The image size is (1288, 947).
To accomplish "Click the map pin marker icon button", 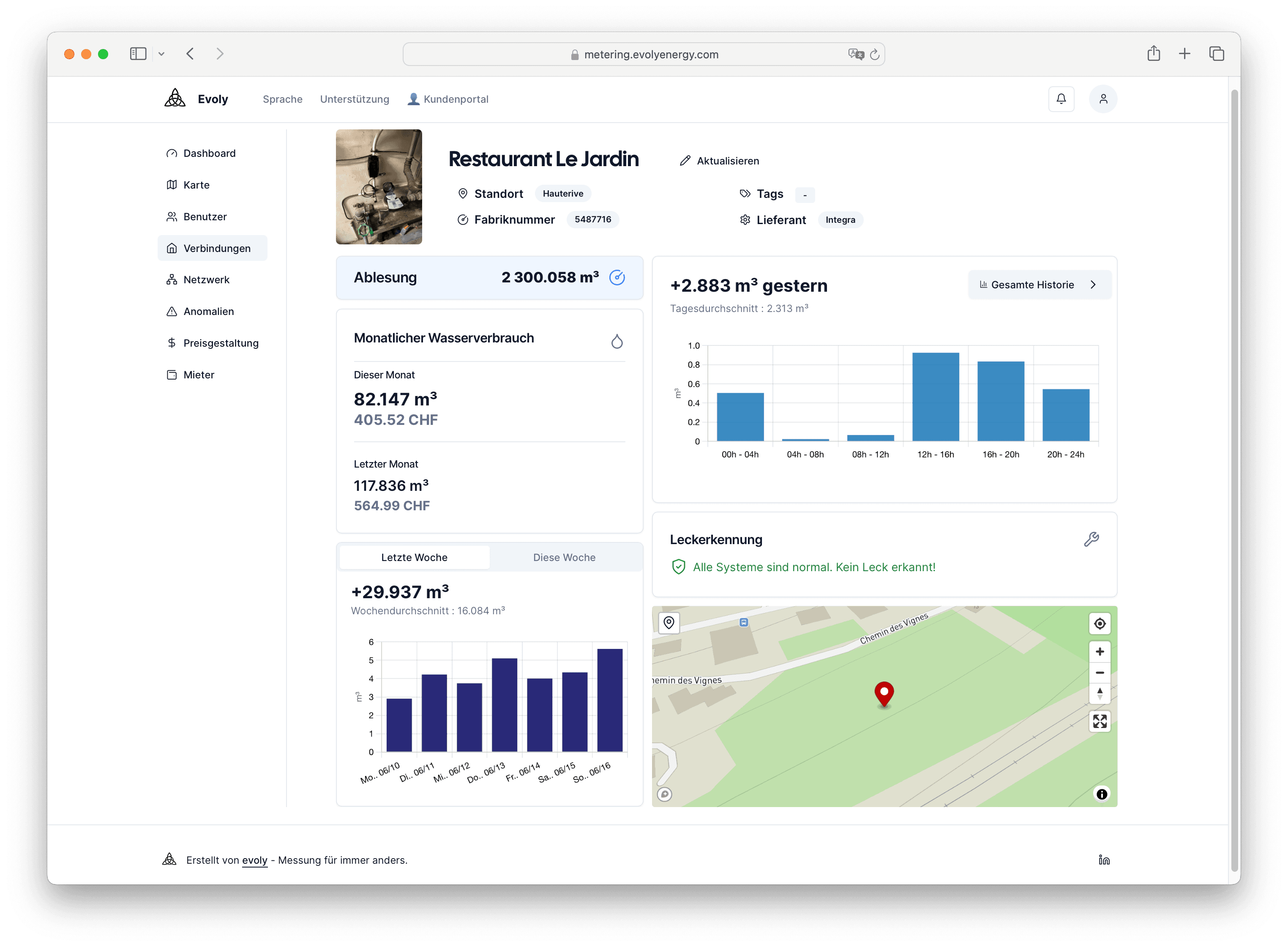I will click(669, 623).
